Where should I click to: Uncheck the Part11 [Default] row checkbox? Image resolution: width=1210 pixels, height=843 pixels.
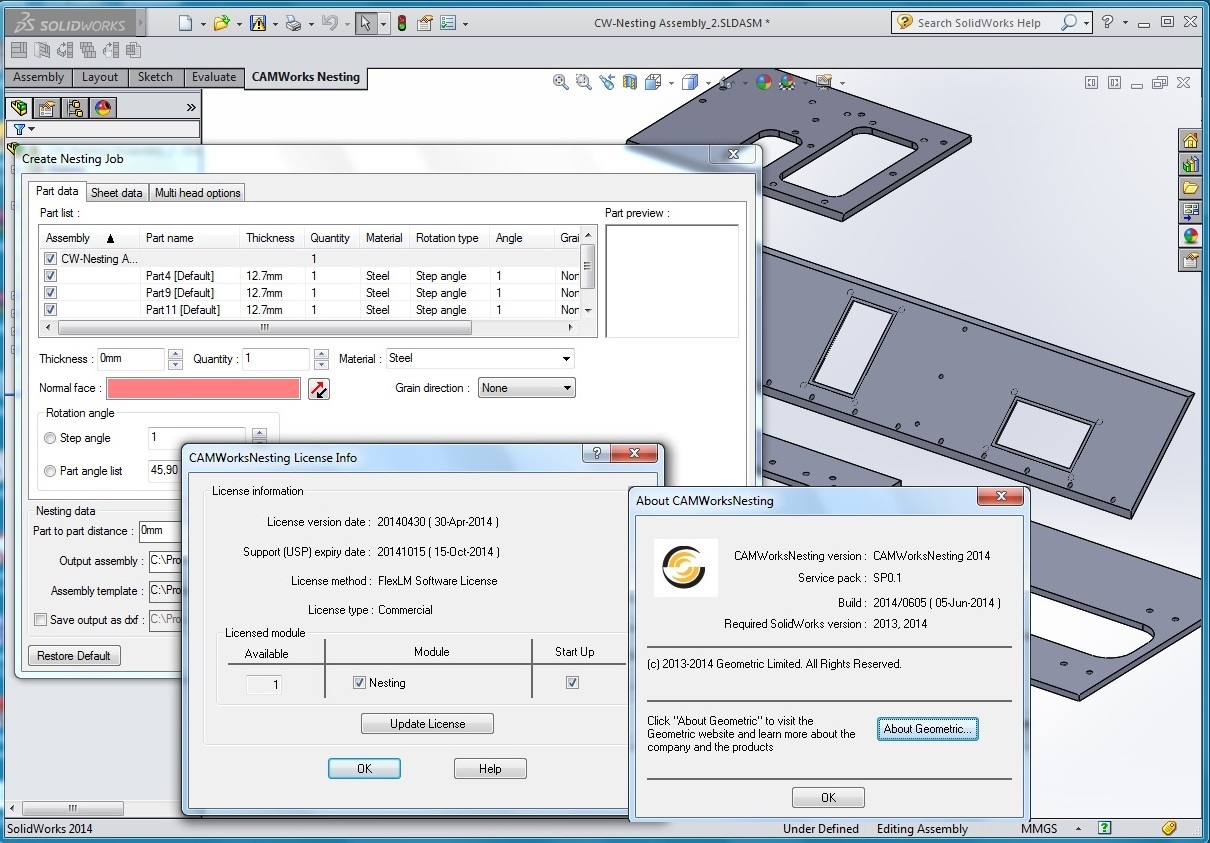pos(51,310)
